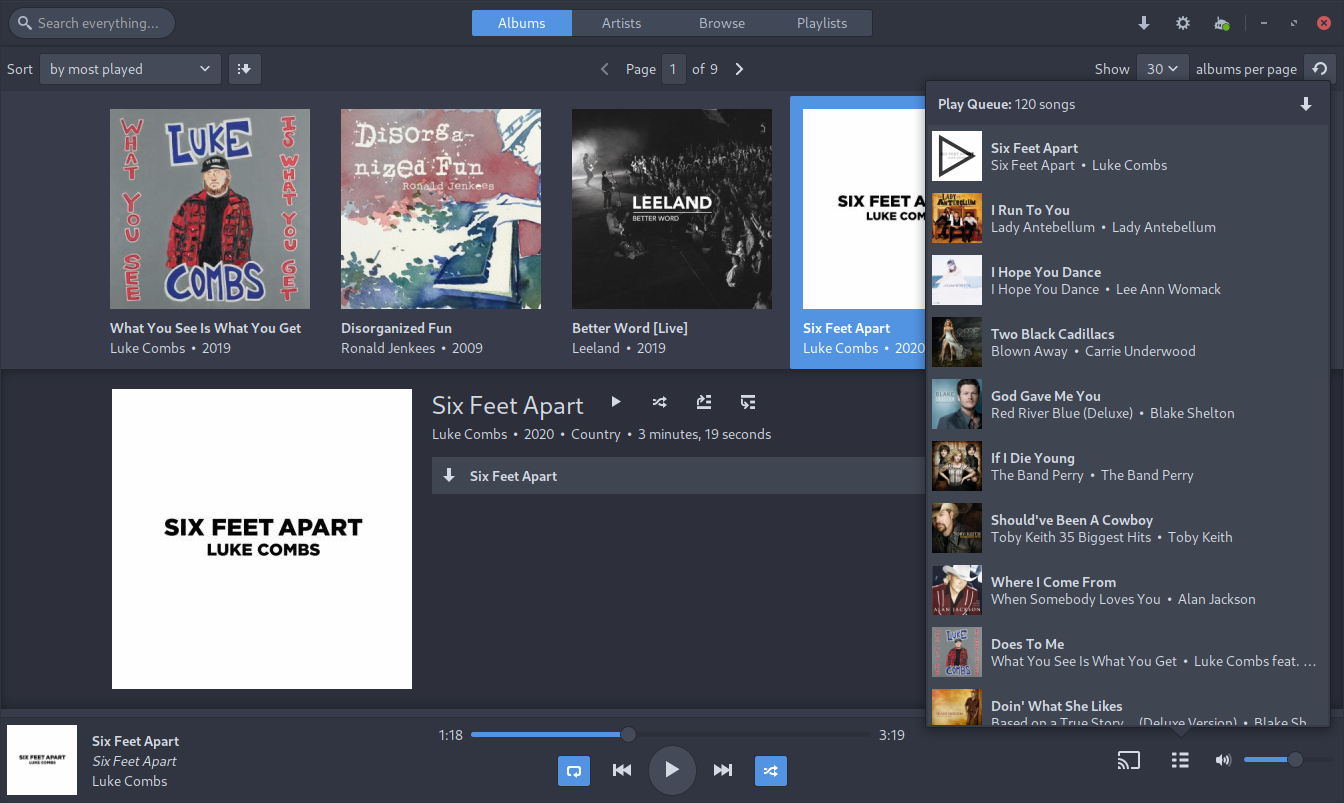
Task: Select Disorganized Fun album cover
Action: point(441,209)
